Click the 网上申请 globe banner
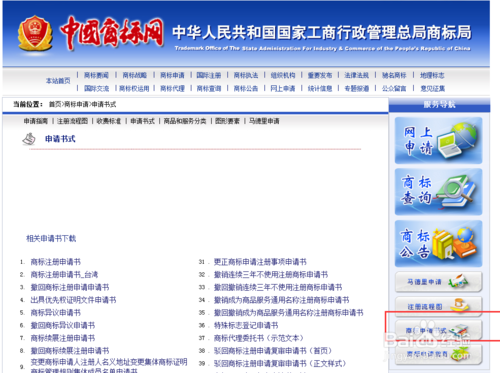Screen dimensions: 500x373 click(438, 140)
